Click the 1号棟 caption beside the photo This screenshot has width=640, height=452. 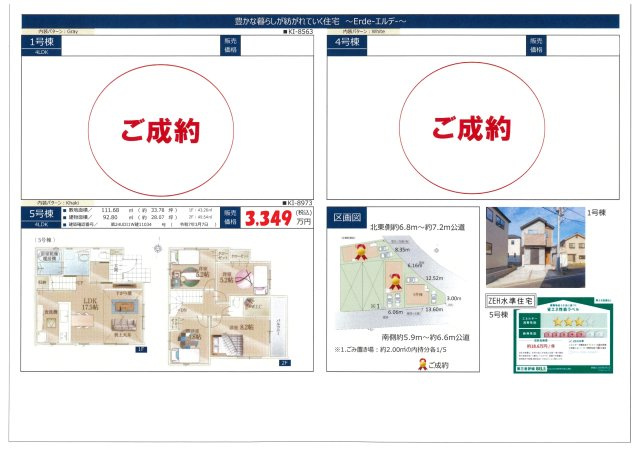[x=596, y=212]
